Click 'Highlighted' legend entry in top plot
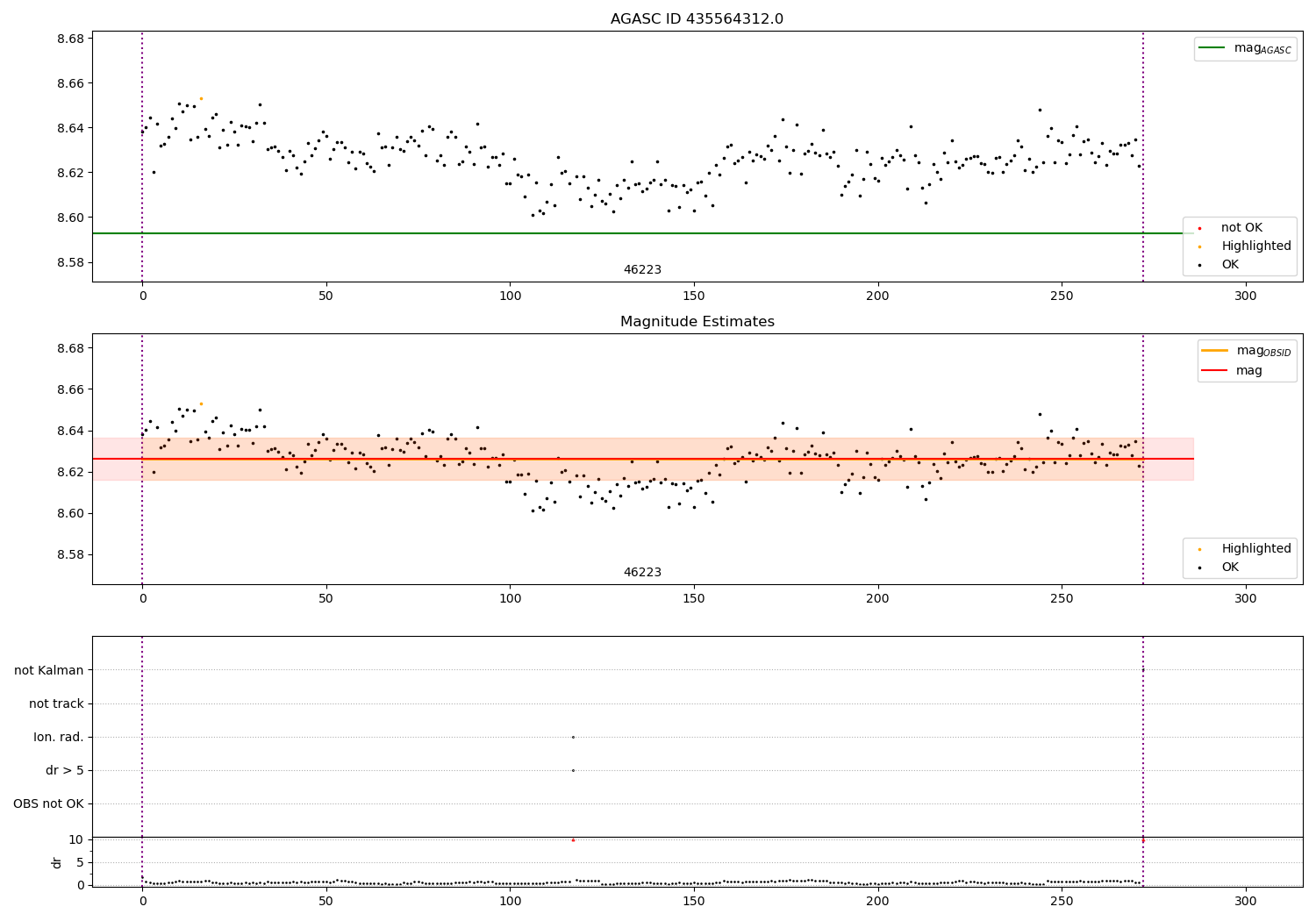 (1255, 246)
